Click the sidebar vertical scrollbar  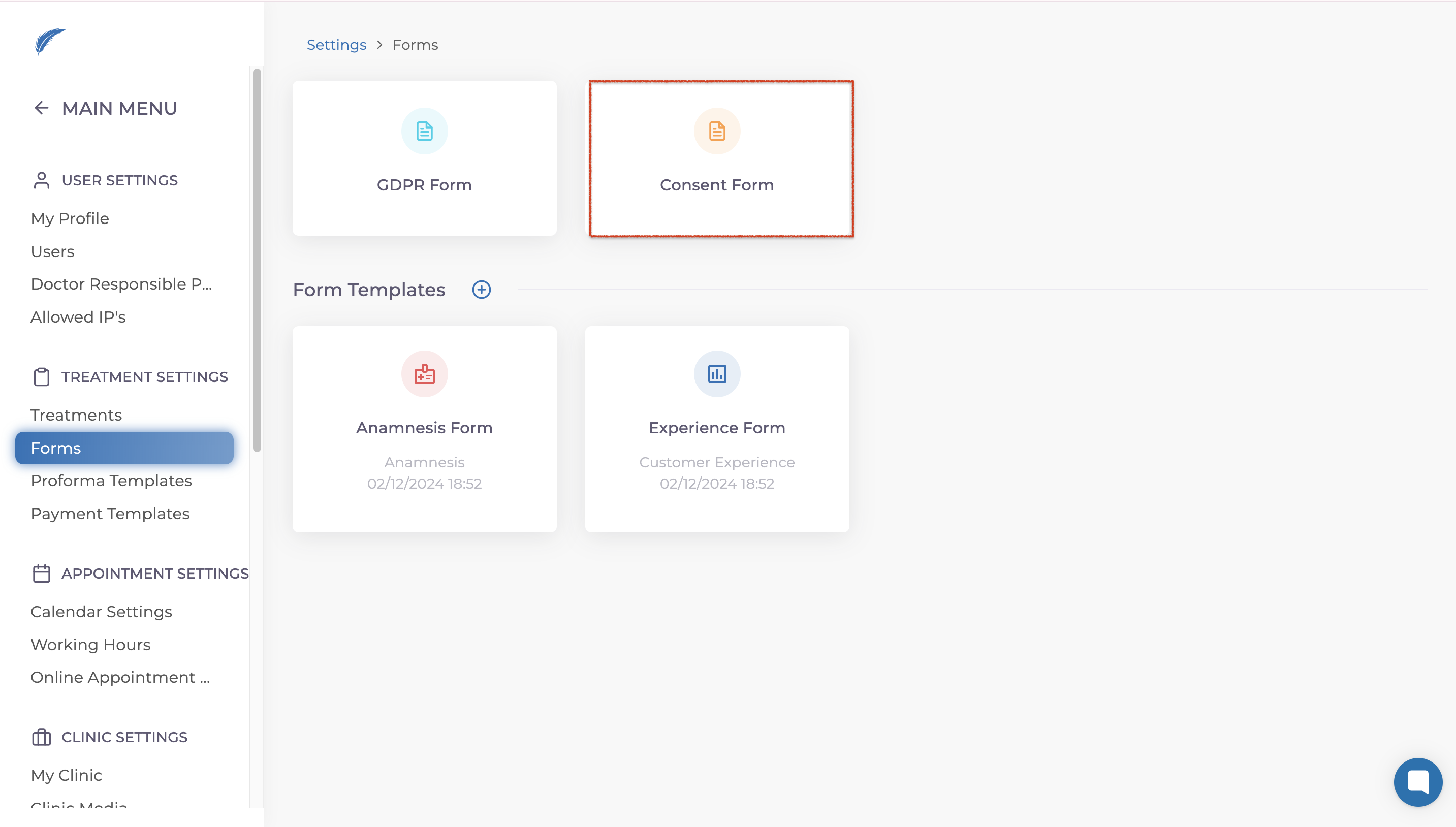click(257, 261)
